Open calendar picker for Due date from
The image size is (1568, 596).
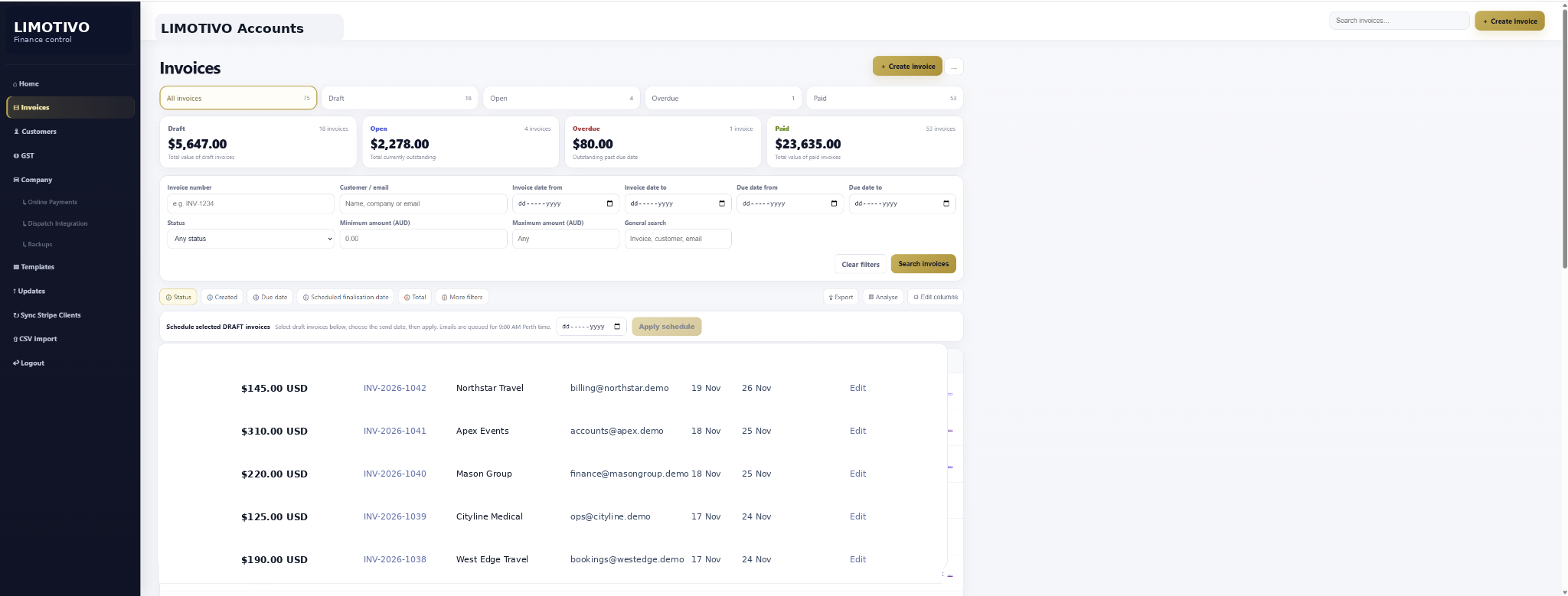(834, 204)
